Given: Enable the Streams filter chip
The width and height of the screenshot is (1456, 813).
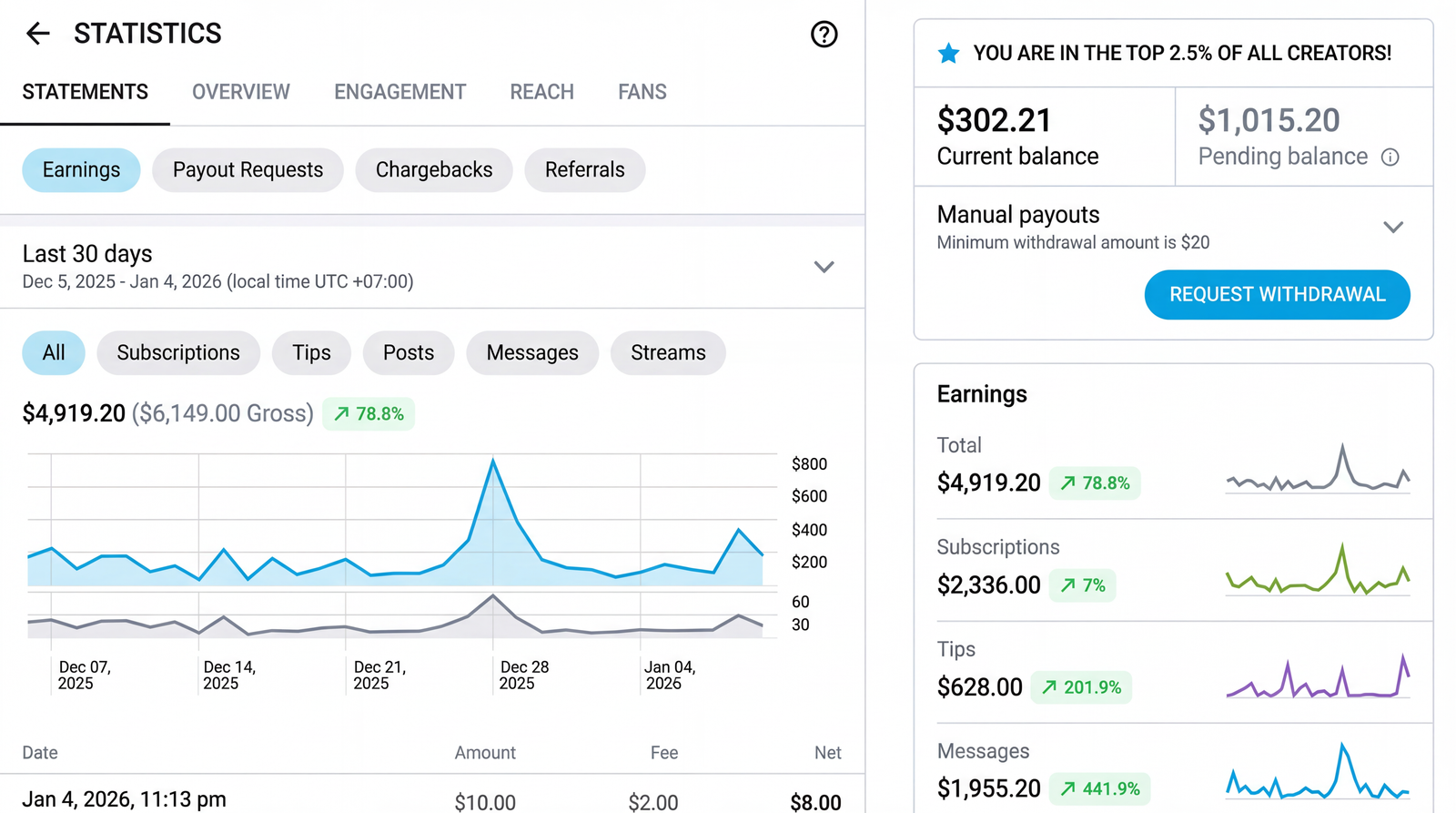Looking at the screenshot, I should tap(668, 353).
